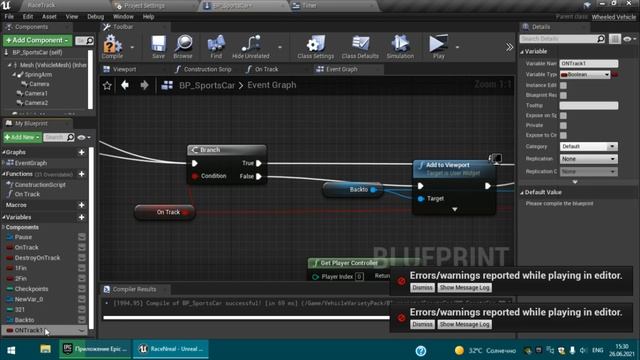Image resolution: width=640 pixels, height=360 pixels.
Task: Expand the toolbar overflow chevrons
Action: tap(509, 47)
